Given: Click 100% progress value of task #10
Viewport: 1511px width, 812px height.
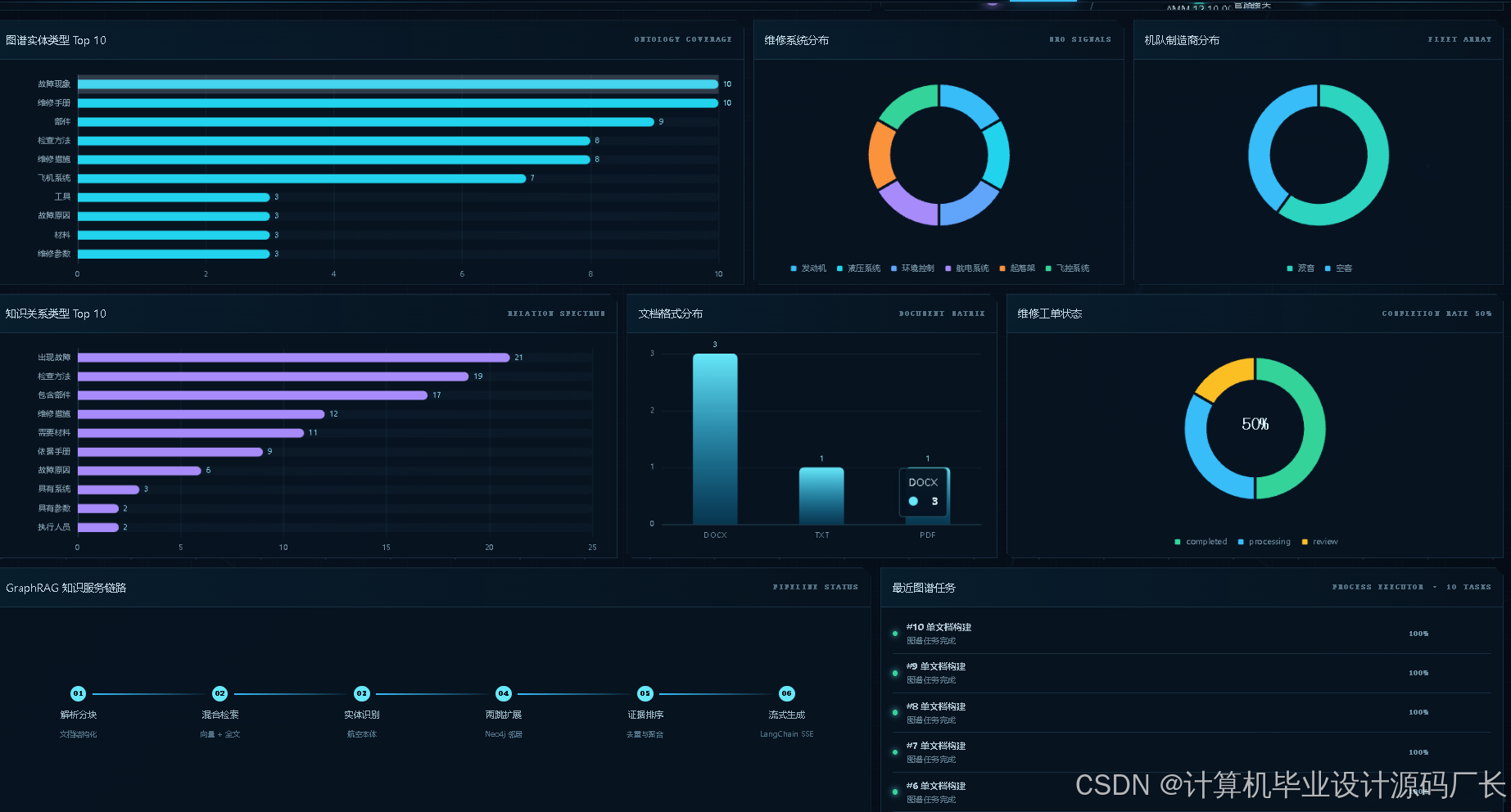Looking at the screenshot, I should click(1418, 634).
